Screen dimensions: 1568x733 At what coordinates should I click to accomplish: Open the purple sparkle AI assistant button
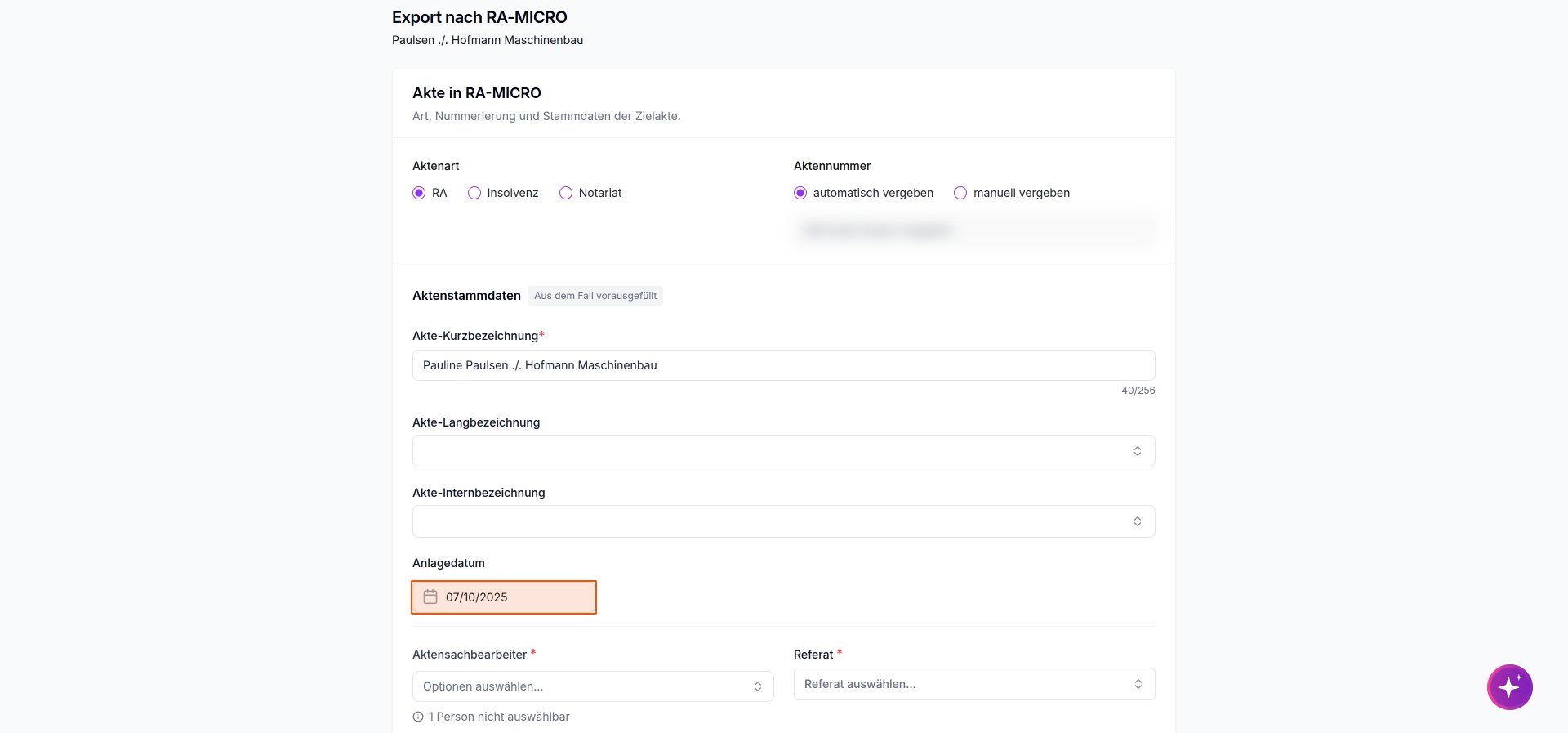[x=1509, y=687]
